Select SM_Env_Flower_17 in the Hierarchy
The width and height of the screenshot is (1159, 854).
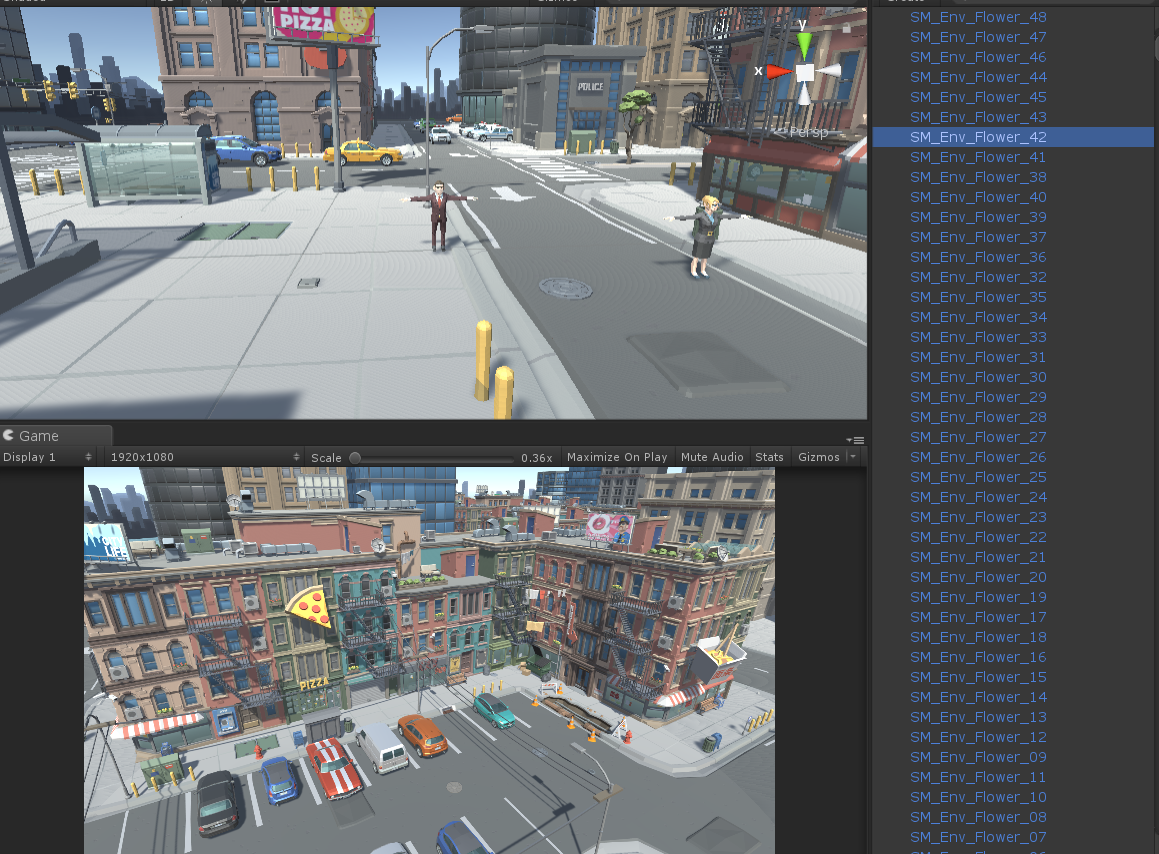(1013, 616)
